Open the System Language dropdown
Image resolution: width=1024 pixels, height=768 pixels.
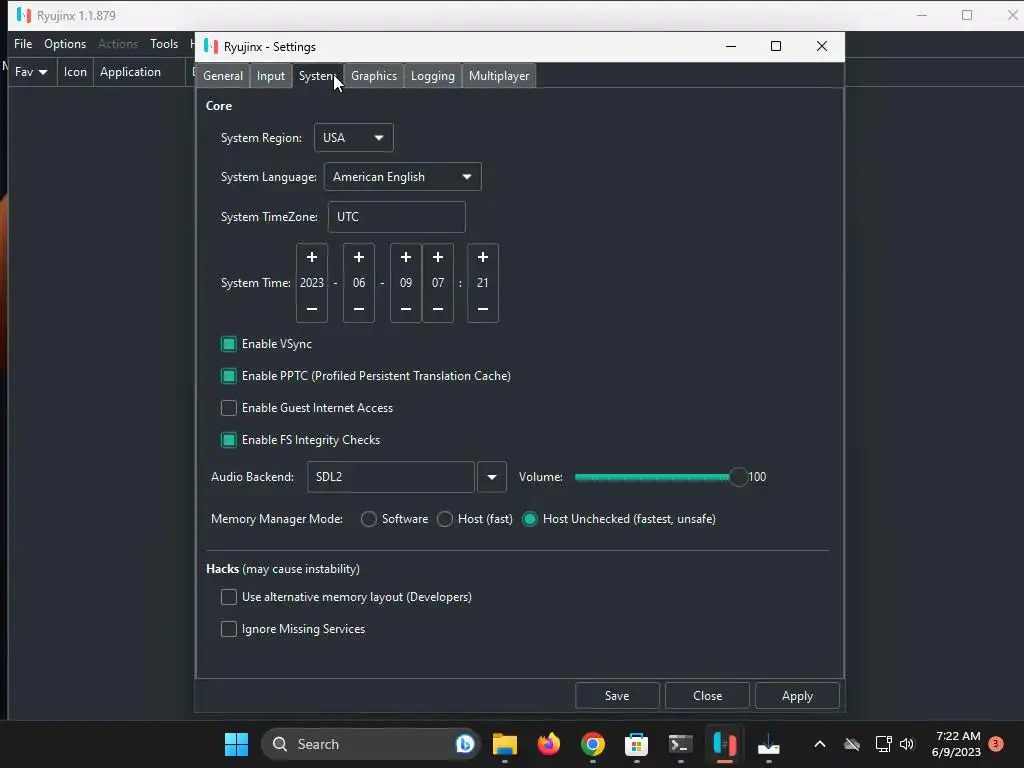(402, 177)
